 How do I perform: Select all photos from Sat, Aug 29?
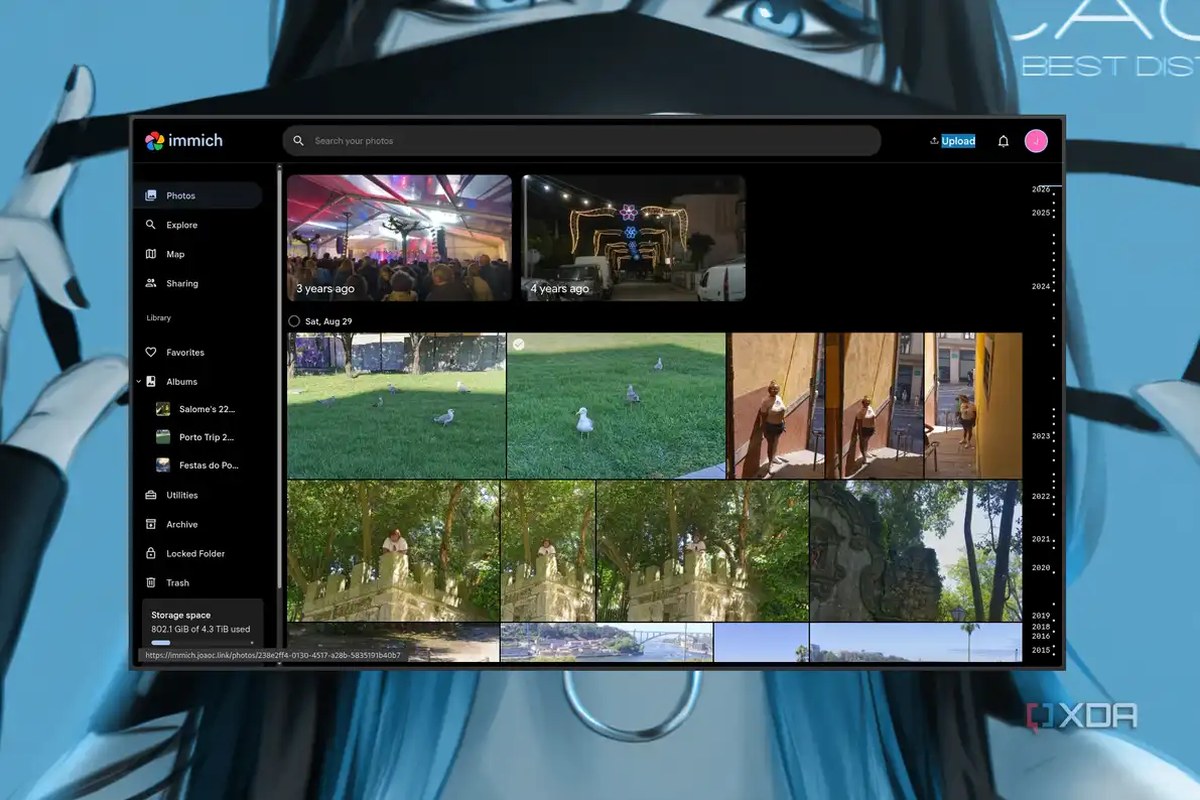294,321
